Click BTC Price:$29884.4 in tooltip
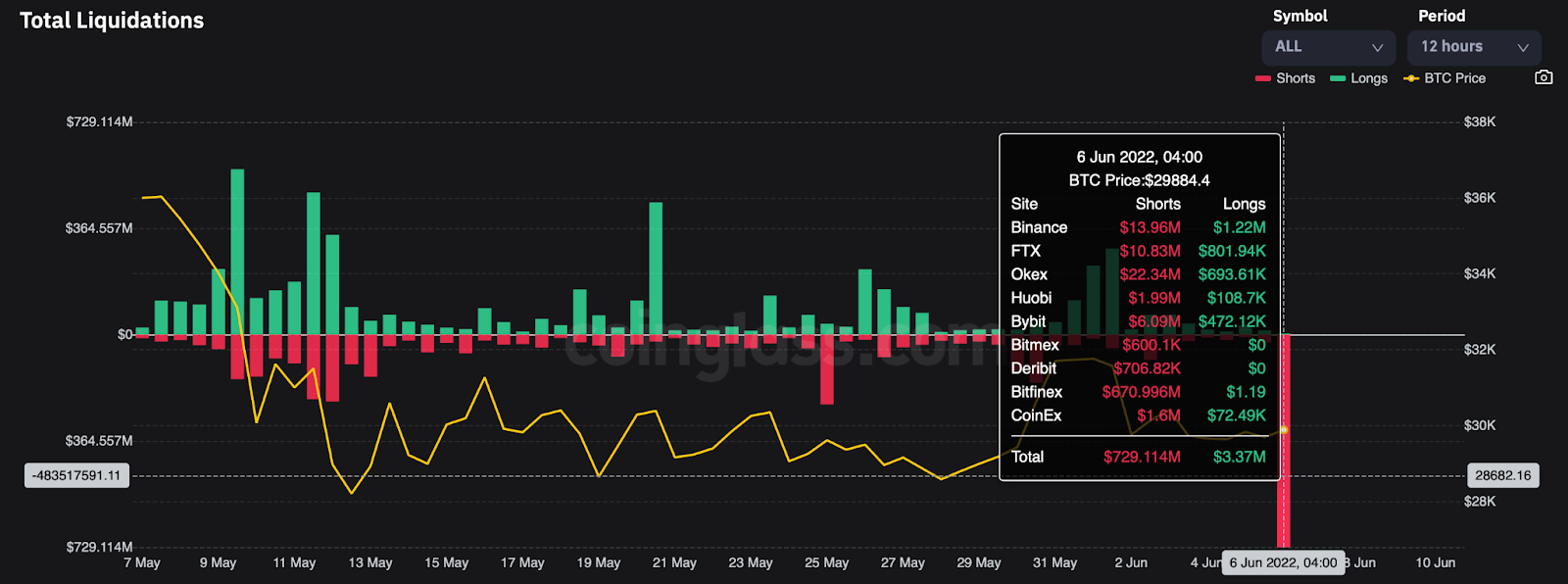This screenshot has width=1568, height=584. pyautogui.click(x=1139, y=180)
